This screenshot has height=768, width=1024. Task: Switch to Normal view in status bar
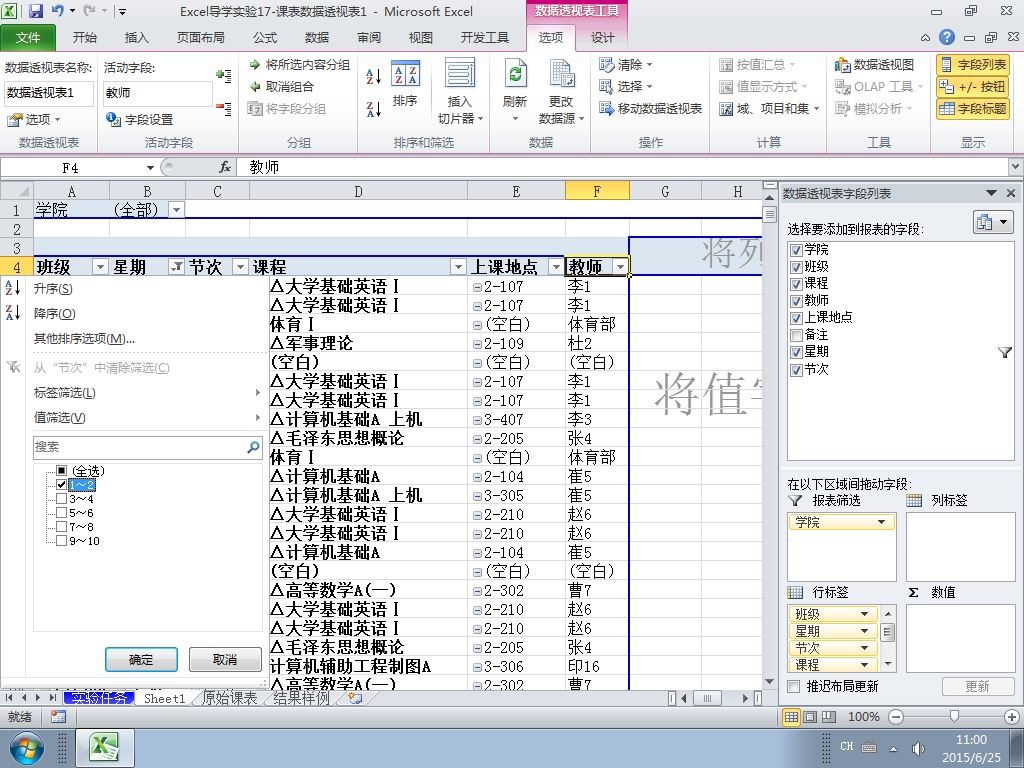click(x=791, y=716)
